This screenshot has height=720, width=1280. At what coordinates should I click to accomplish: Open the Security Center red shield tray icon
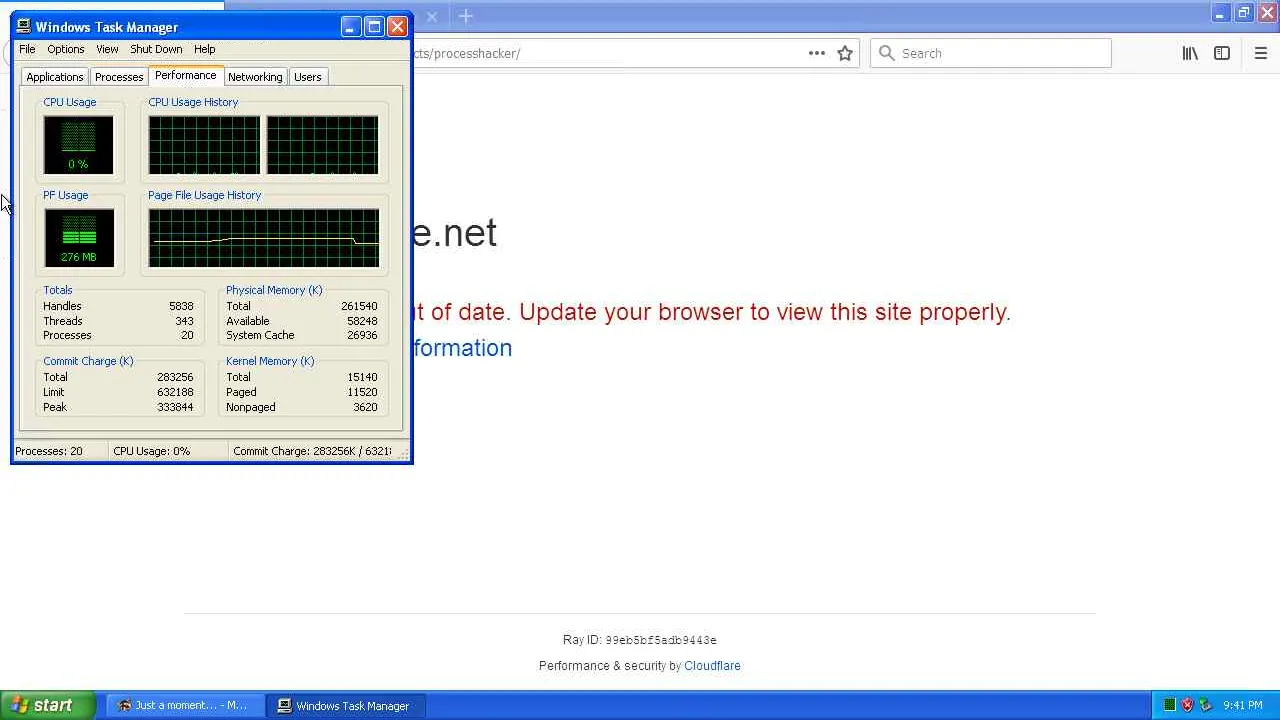click(1187, 705)
